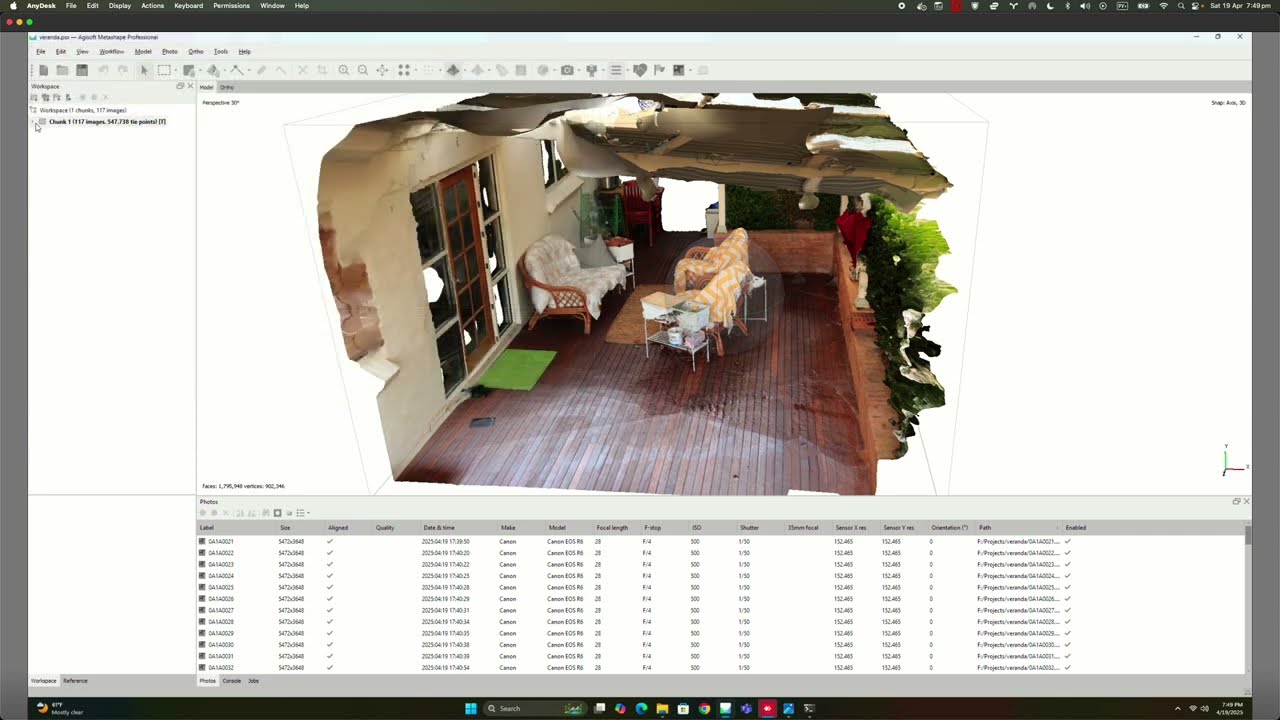
Task: Click the taskbar weather widget
Action: click(x=60, y=708)
